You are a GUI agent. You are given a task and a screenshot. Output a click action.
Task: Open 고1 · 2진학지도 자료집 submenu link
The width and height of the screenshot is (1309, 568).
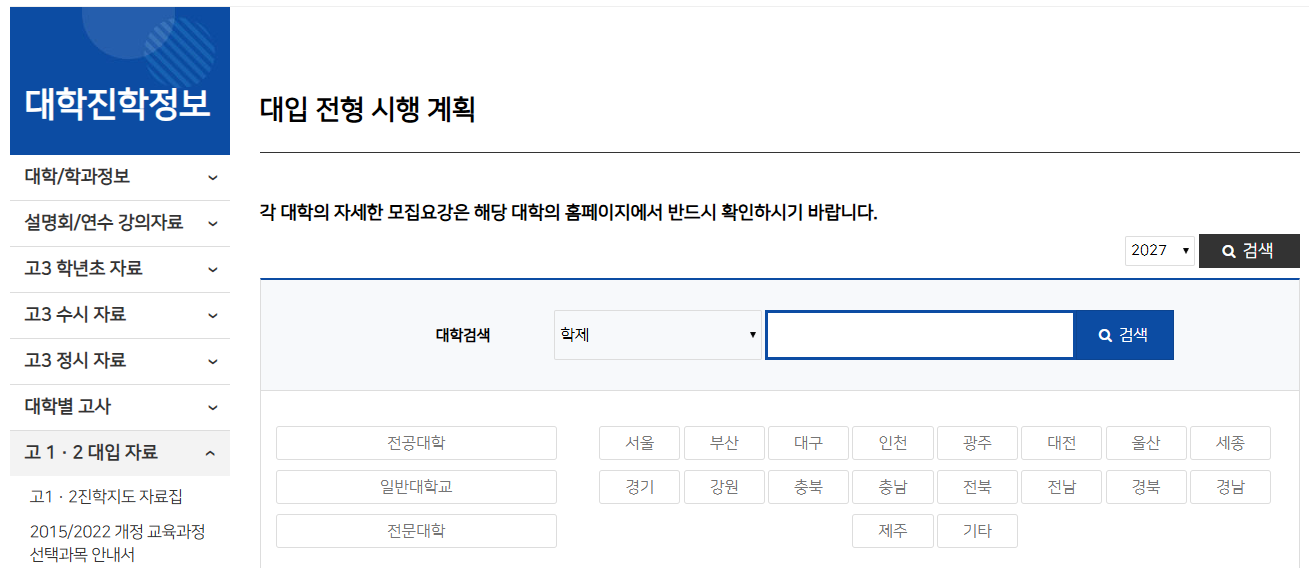106,497
